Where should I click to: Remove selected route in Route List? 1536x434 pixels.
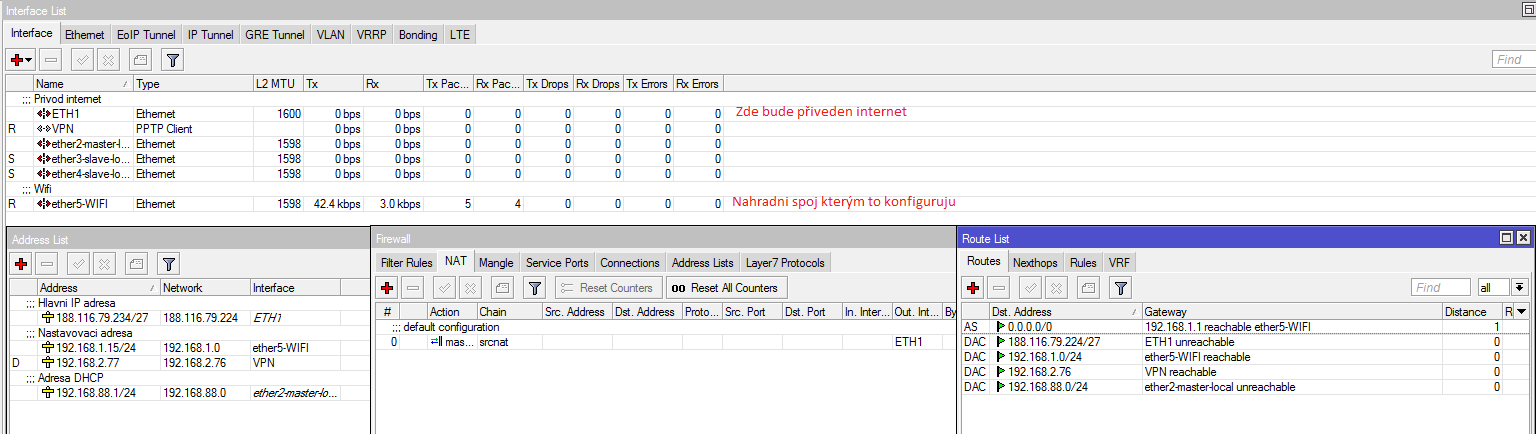997,288
